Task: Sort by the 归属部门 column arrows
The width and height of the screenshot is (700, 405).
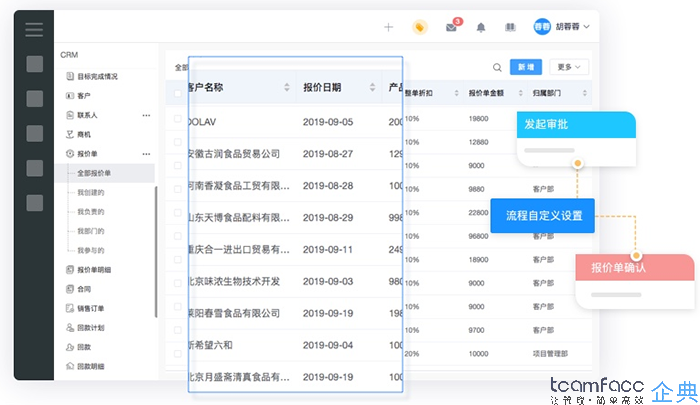Action: (x=584, y=93)
